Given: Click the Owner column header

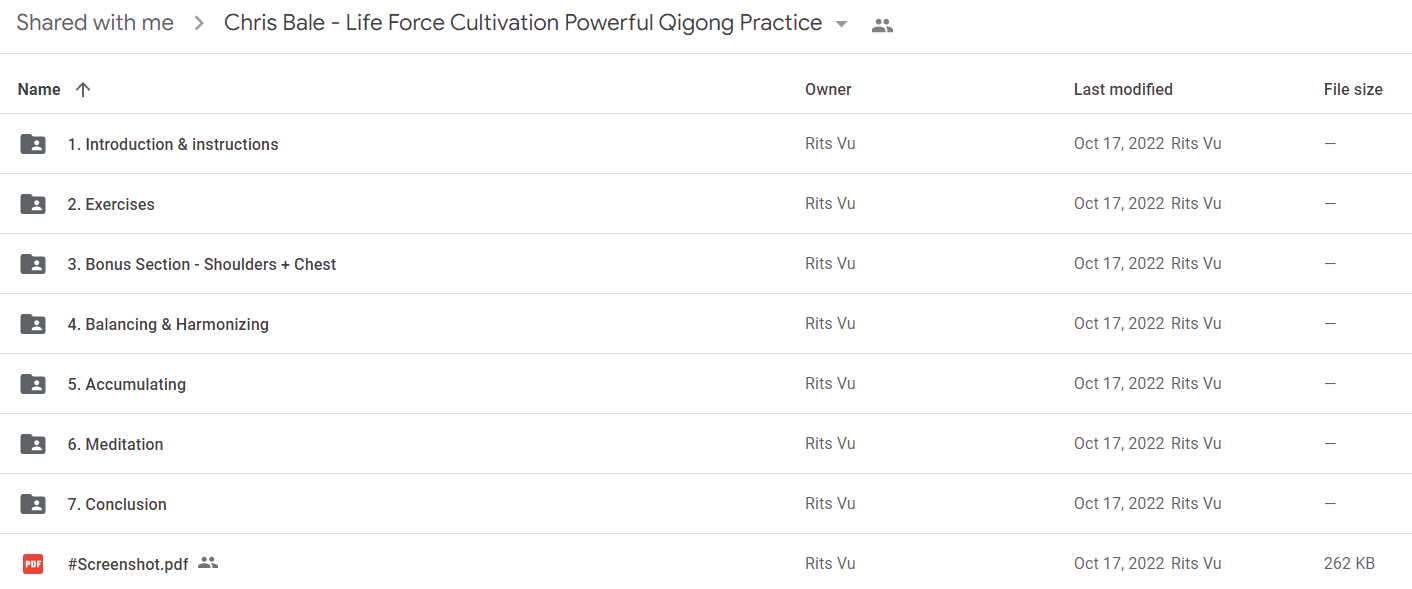Looking at the screenshot, I should coord(828,89).
